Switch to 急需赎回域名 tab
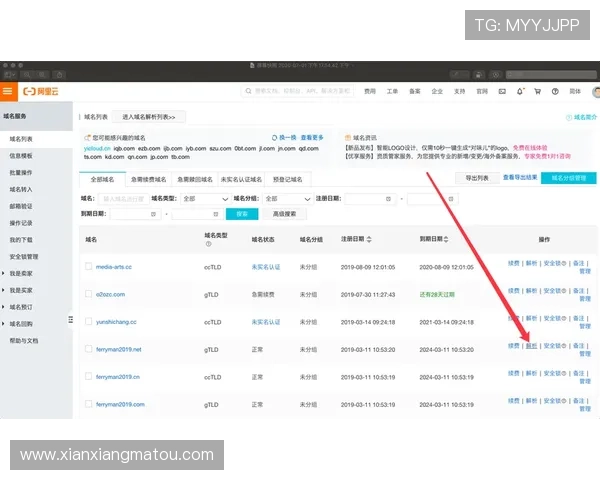This screenshot has width=600, height=480. [195, 179]
